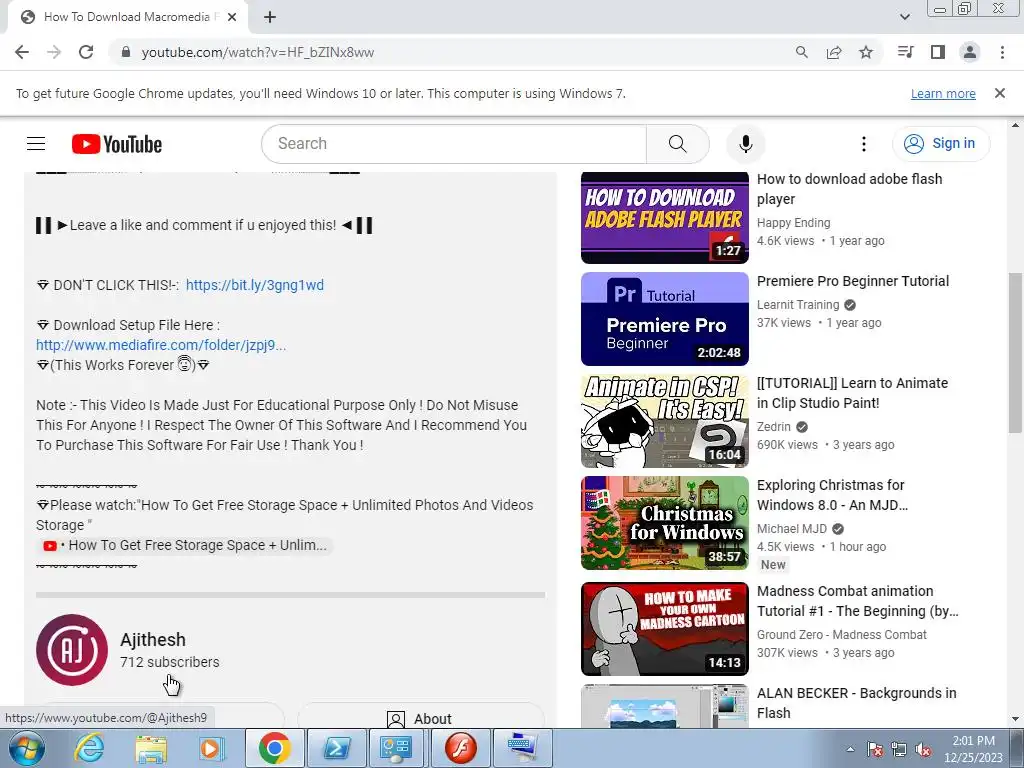
Task: Start voice search with microphone icon
Action: tap(745, 144)
